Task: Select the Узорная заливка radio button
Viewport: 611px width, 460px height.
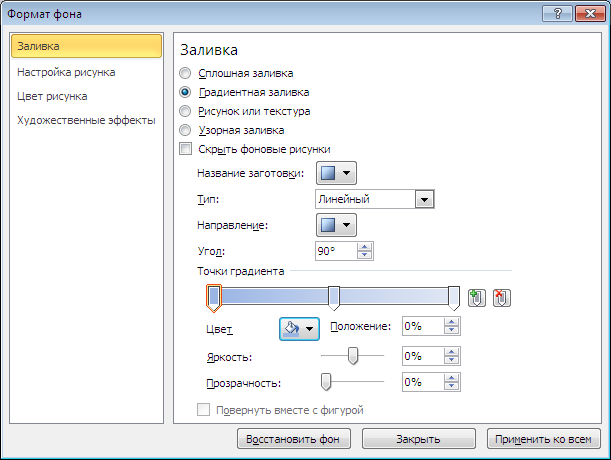Action: (185, 130)
